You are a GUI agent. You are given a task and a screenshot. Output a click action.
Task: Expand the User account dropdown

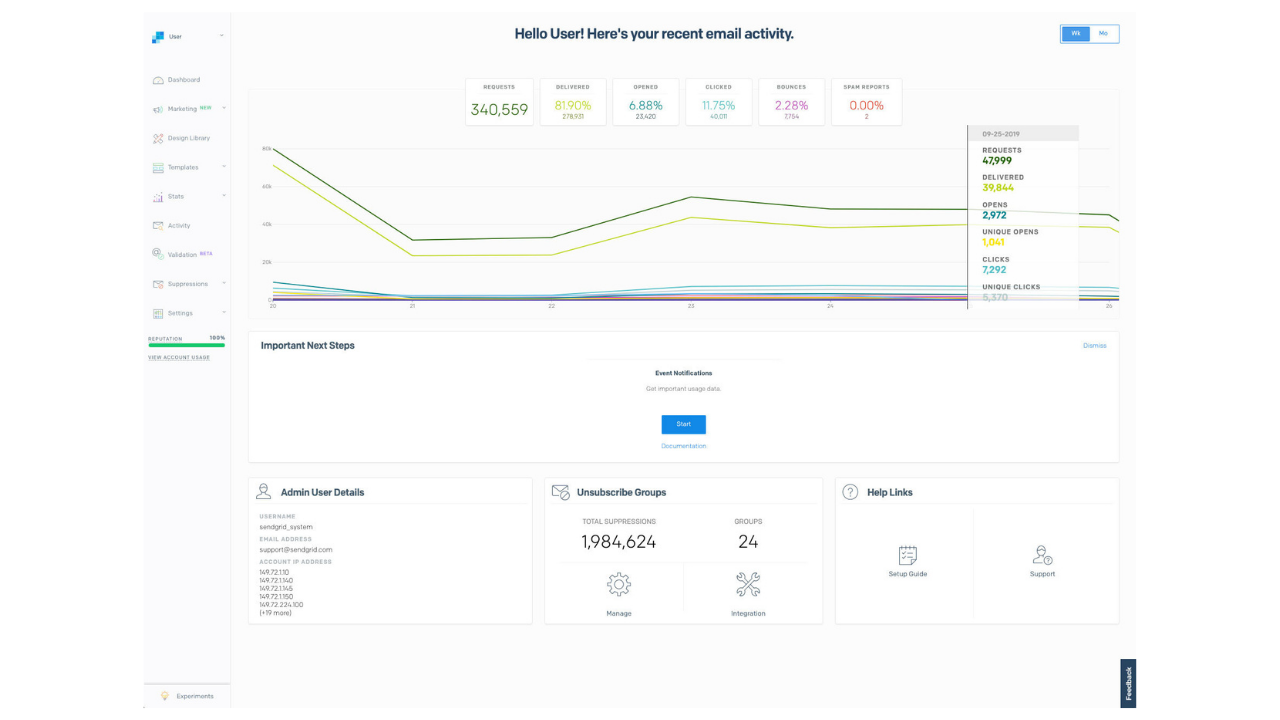point(222,36)
